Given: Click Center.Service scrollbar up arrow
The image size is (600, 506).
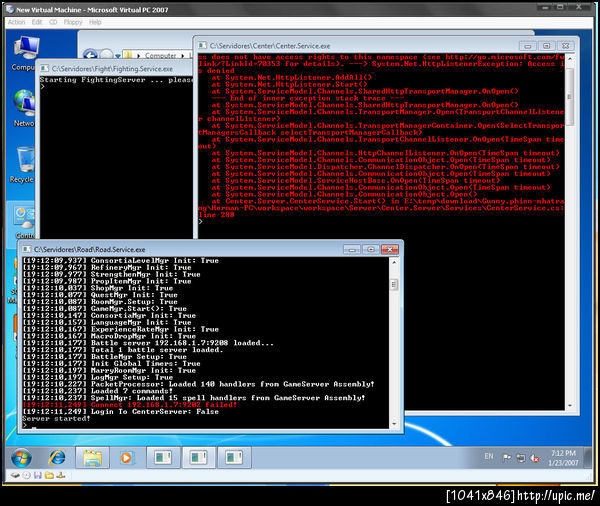Looking at the screenshot, I should 570,59.
